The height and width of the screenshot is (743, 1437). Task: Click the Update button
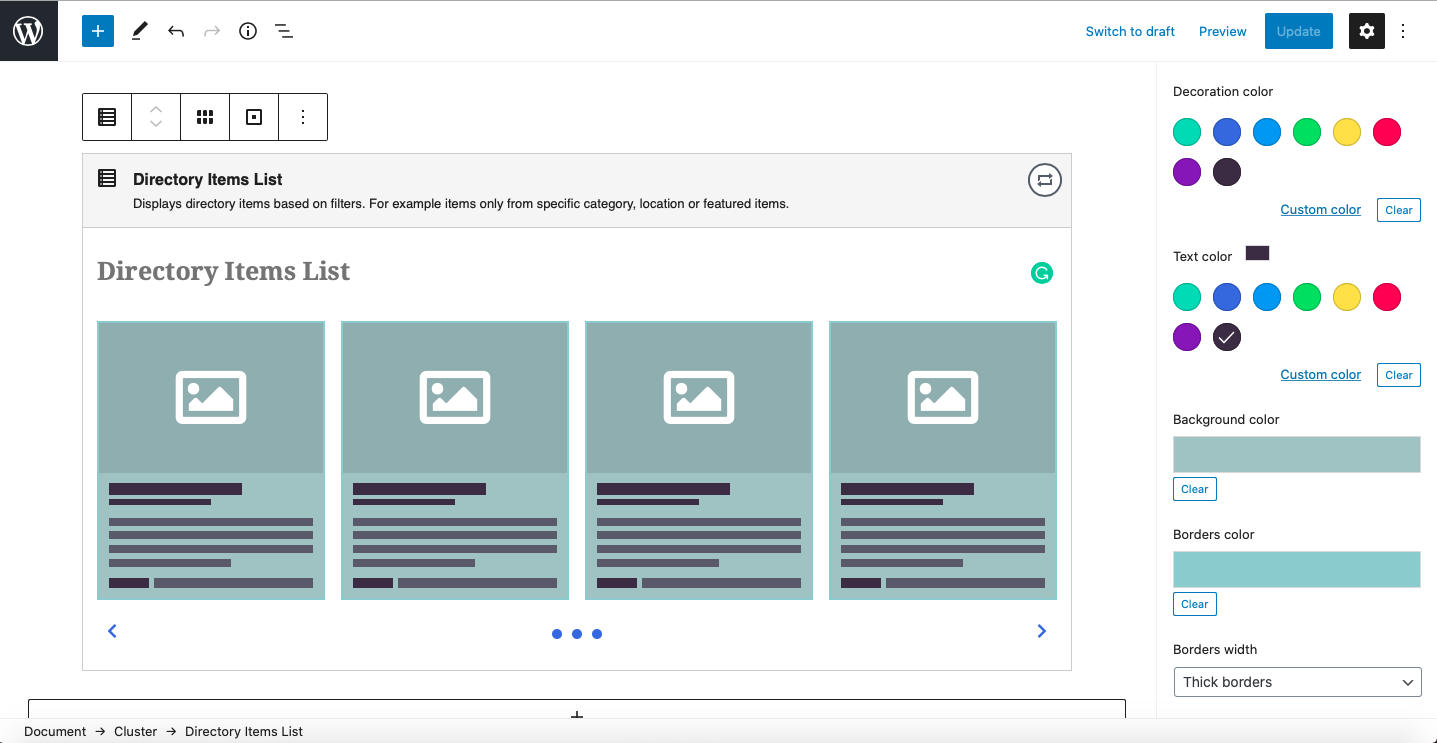(1299, 31)
